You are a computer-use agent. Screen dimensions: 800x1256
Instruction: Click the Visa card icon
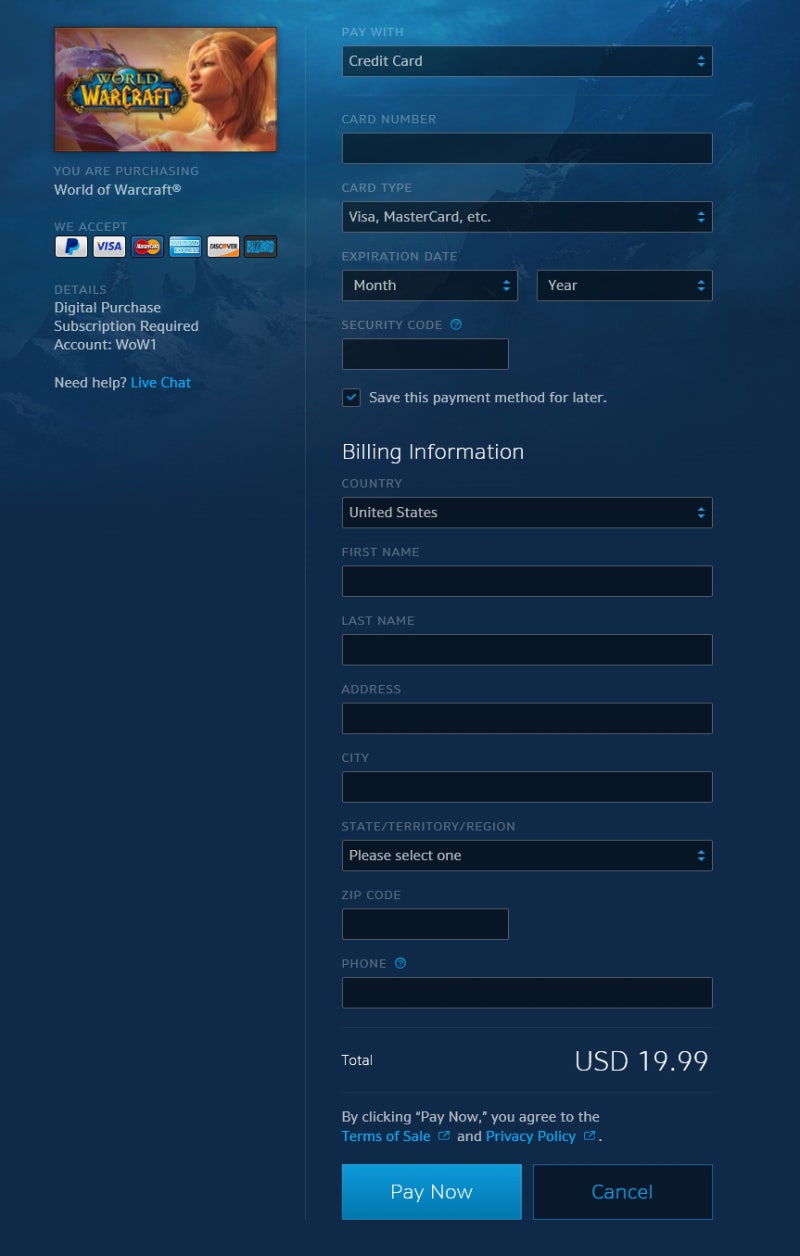point(109,247)
